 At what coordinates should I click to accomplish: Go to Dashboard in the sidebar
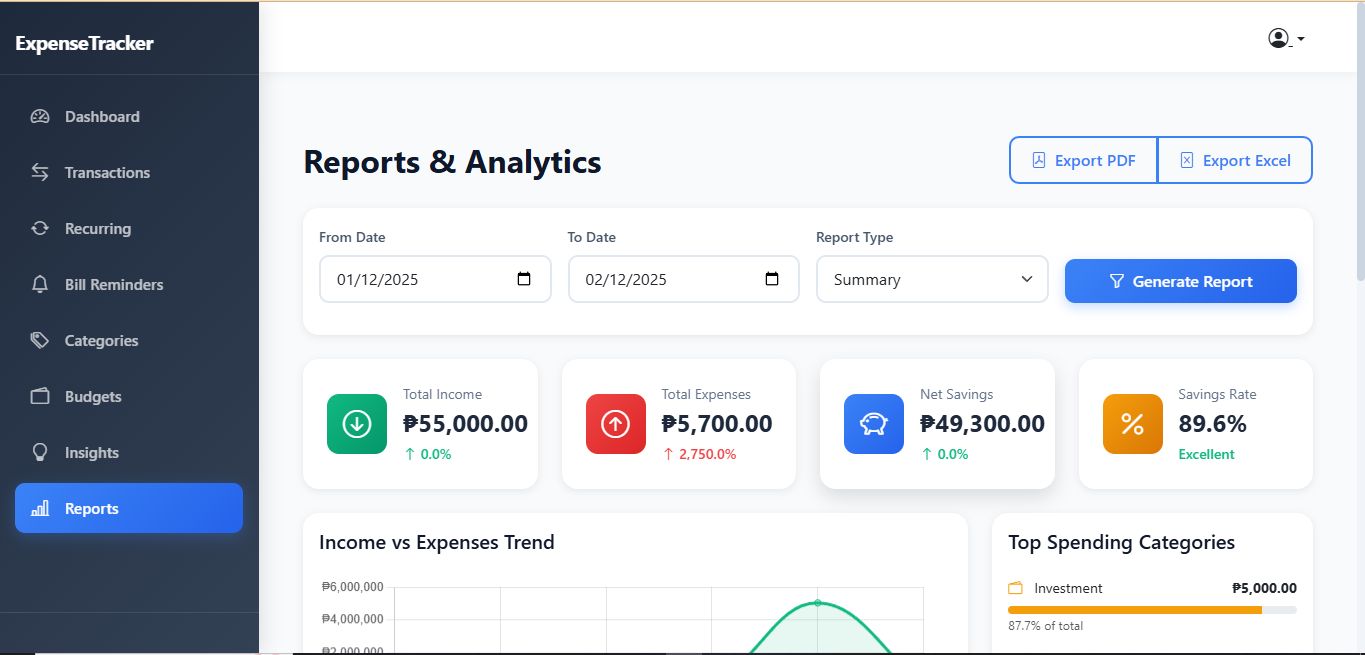(x=129, y=116)
